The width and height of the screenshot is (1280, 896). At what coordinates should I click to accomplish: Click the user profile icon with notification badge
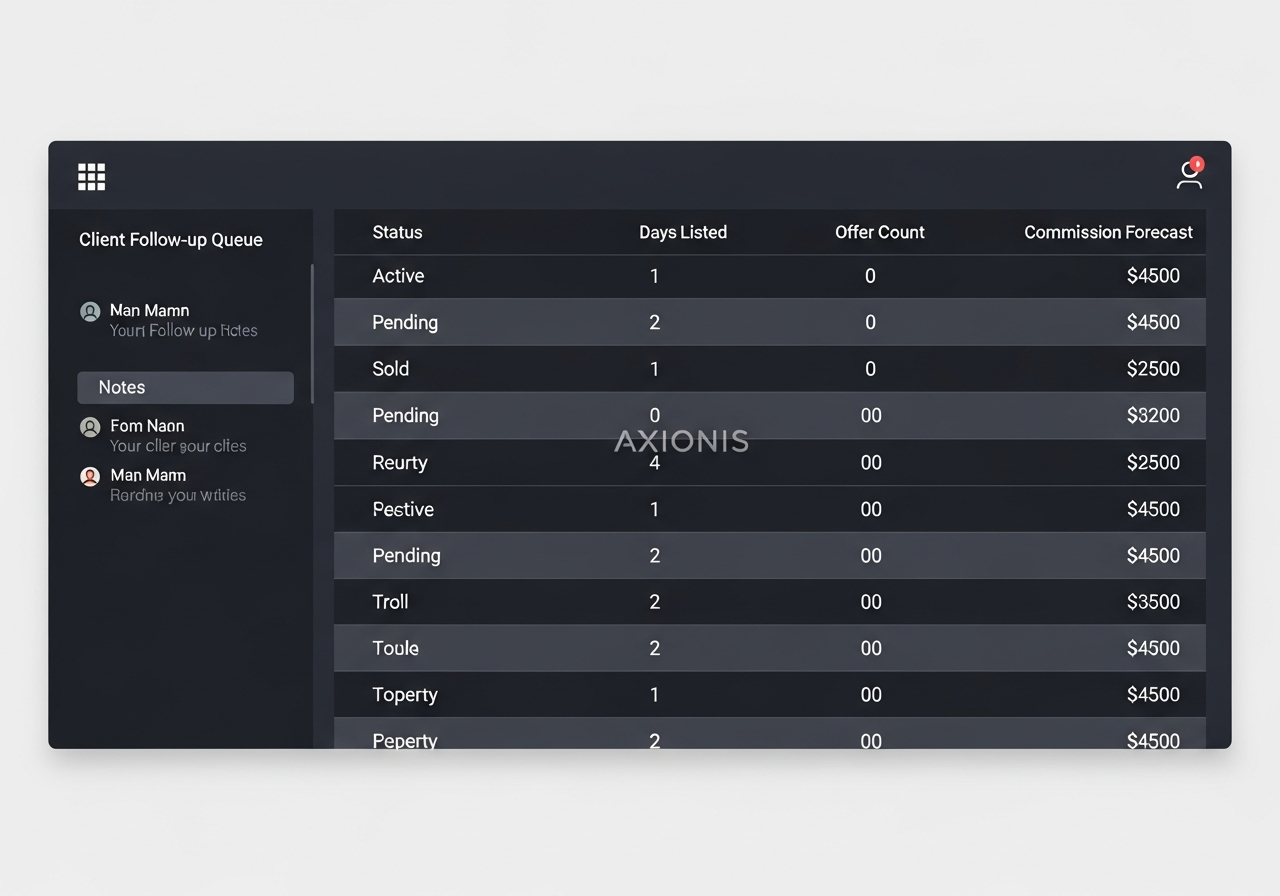tap(1188, 174)
